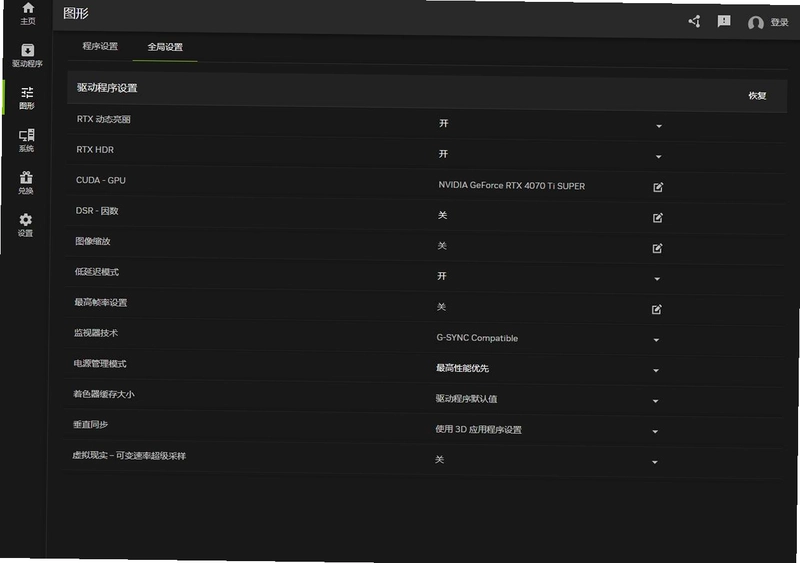Expand the RTX 动态亮丽 dropdown
The image size is (800, 563).
point(659,126)
